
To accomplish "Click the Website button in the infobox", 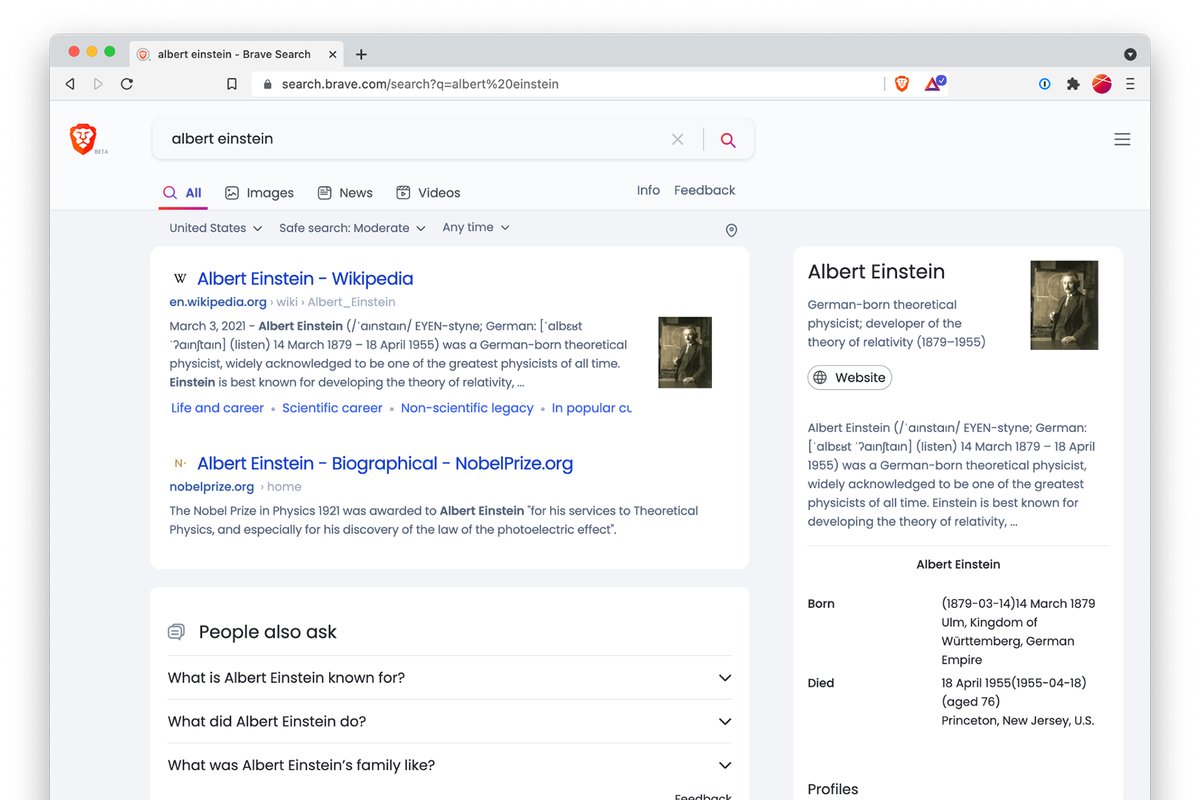I will 849,377.
